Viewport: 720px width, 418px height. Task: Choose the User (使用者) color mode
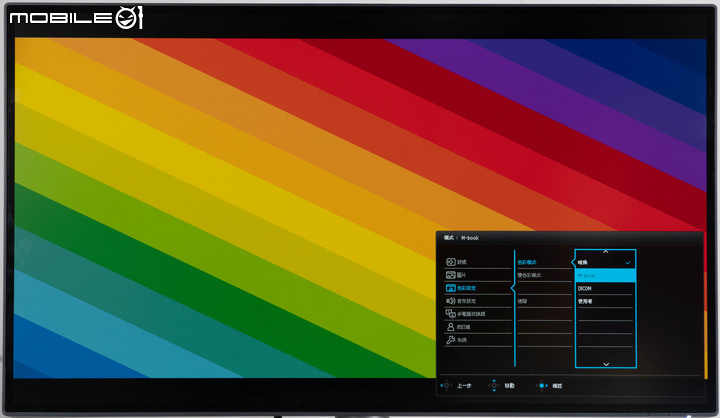tap(605, 301)
